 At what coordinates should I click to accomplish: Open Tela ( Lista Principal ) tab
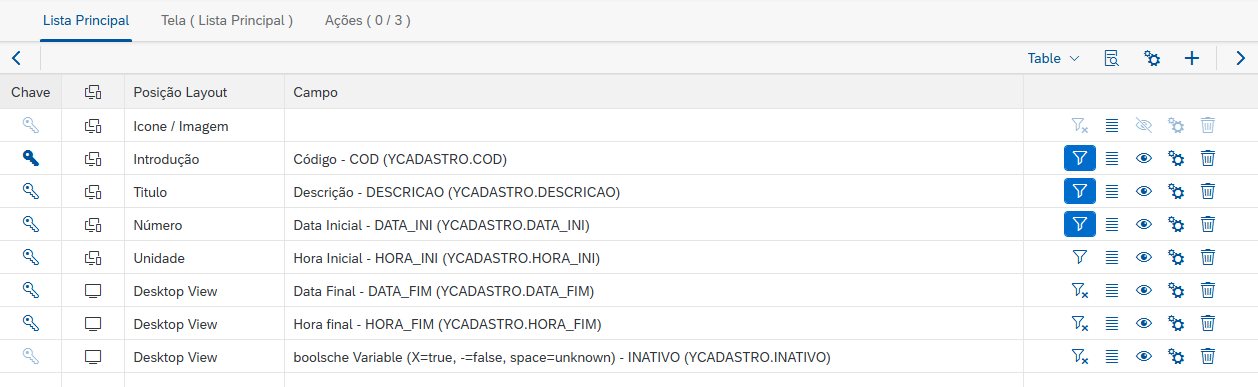click(227, 20)
